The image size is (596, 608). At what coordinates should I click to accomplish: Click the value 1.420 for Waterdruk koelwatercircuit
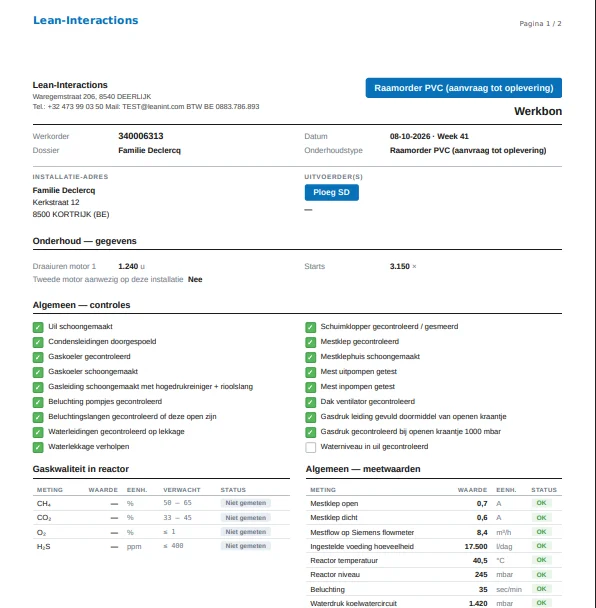pos(478,603)
